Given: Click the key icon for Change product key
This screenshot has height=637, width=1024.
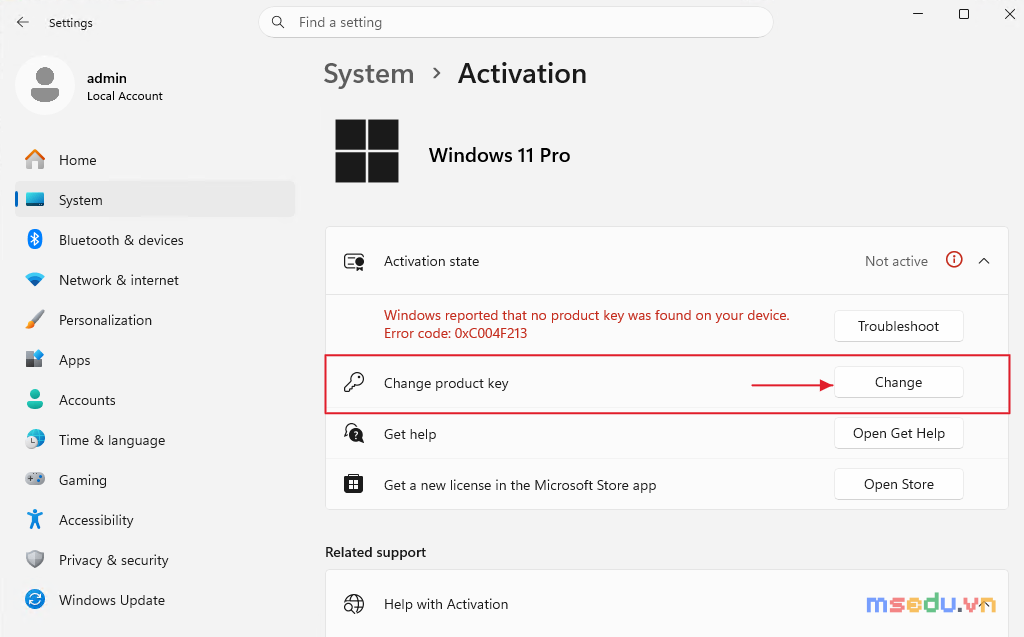Looking at the screenshot, I should pyautogui.click(x=353, y=382).
